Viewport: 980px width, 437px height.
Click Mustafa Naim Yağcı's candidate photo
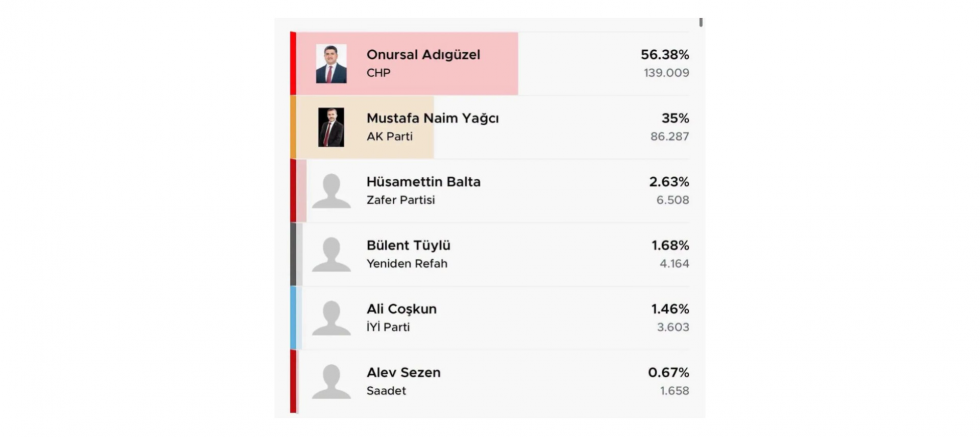pyautogui.click(x=331, y=127)
